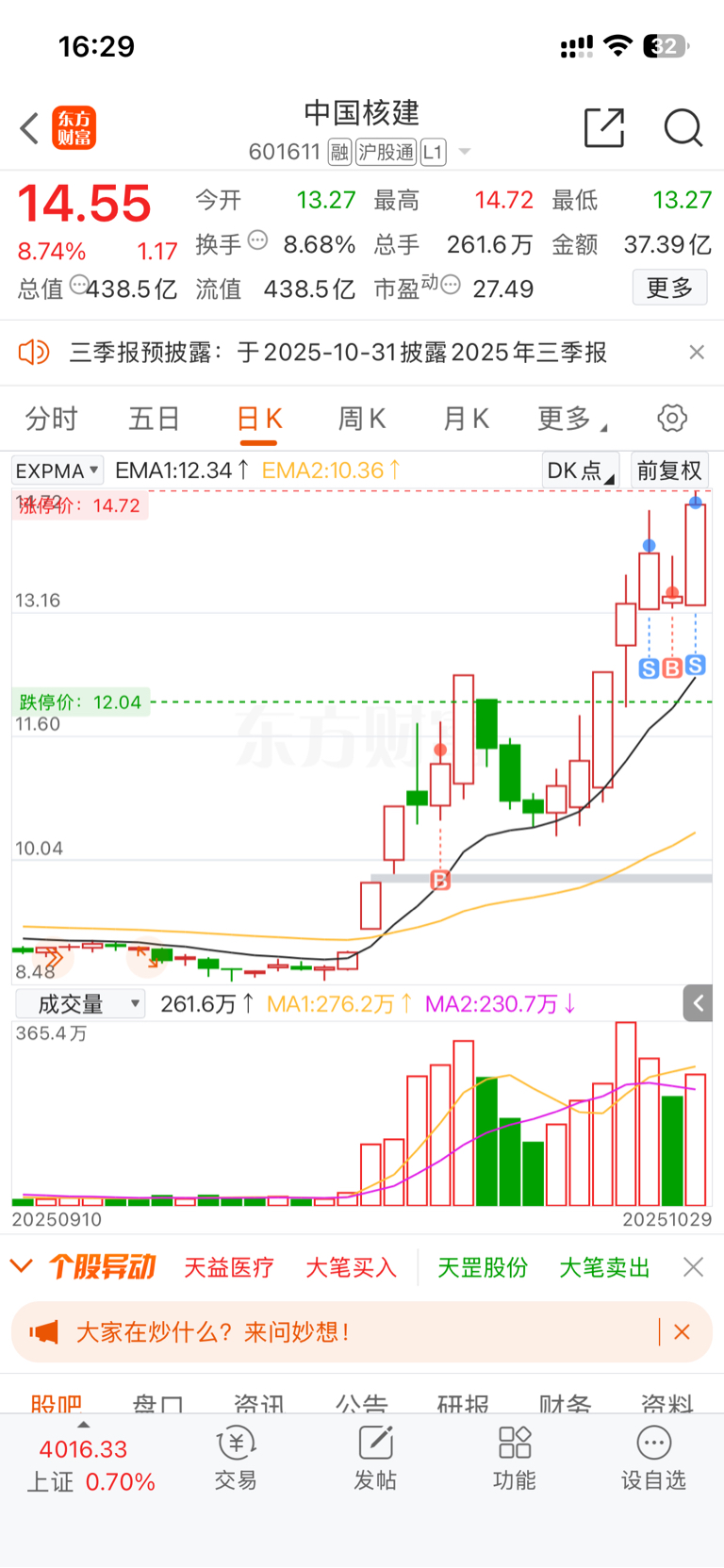Tap the 涨停价 14.72 label
This screenshot has width=724, height=1568.
tap(80, 505)
